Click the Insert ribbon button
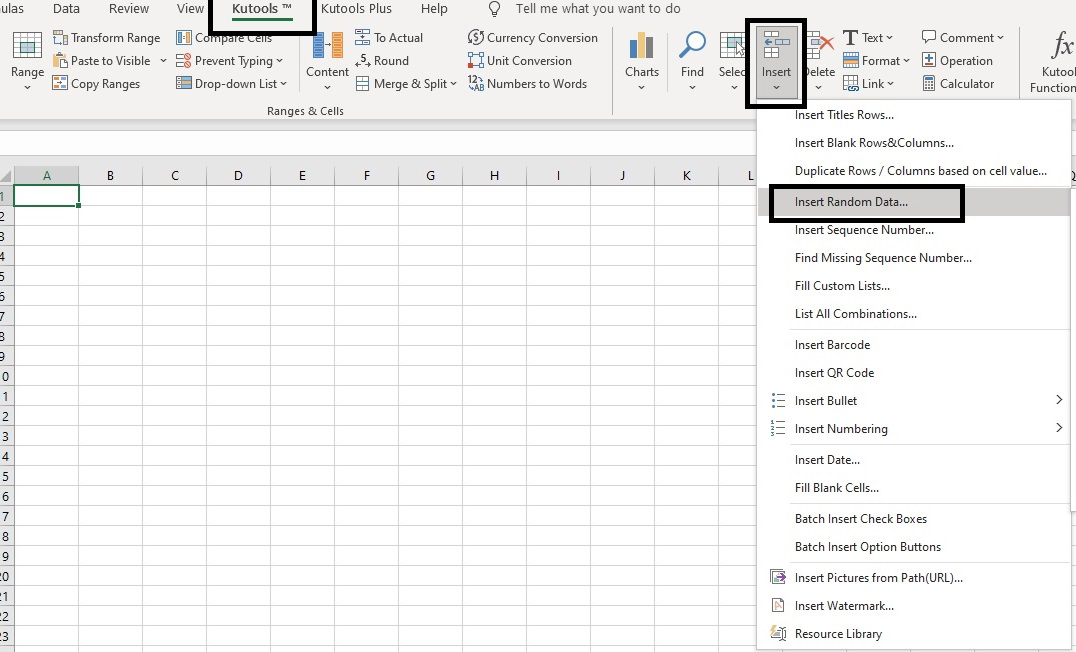 776,62
